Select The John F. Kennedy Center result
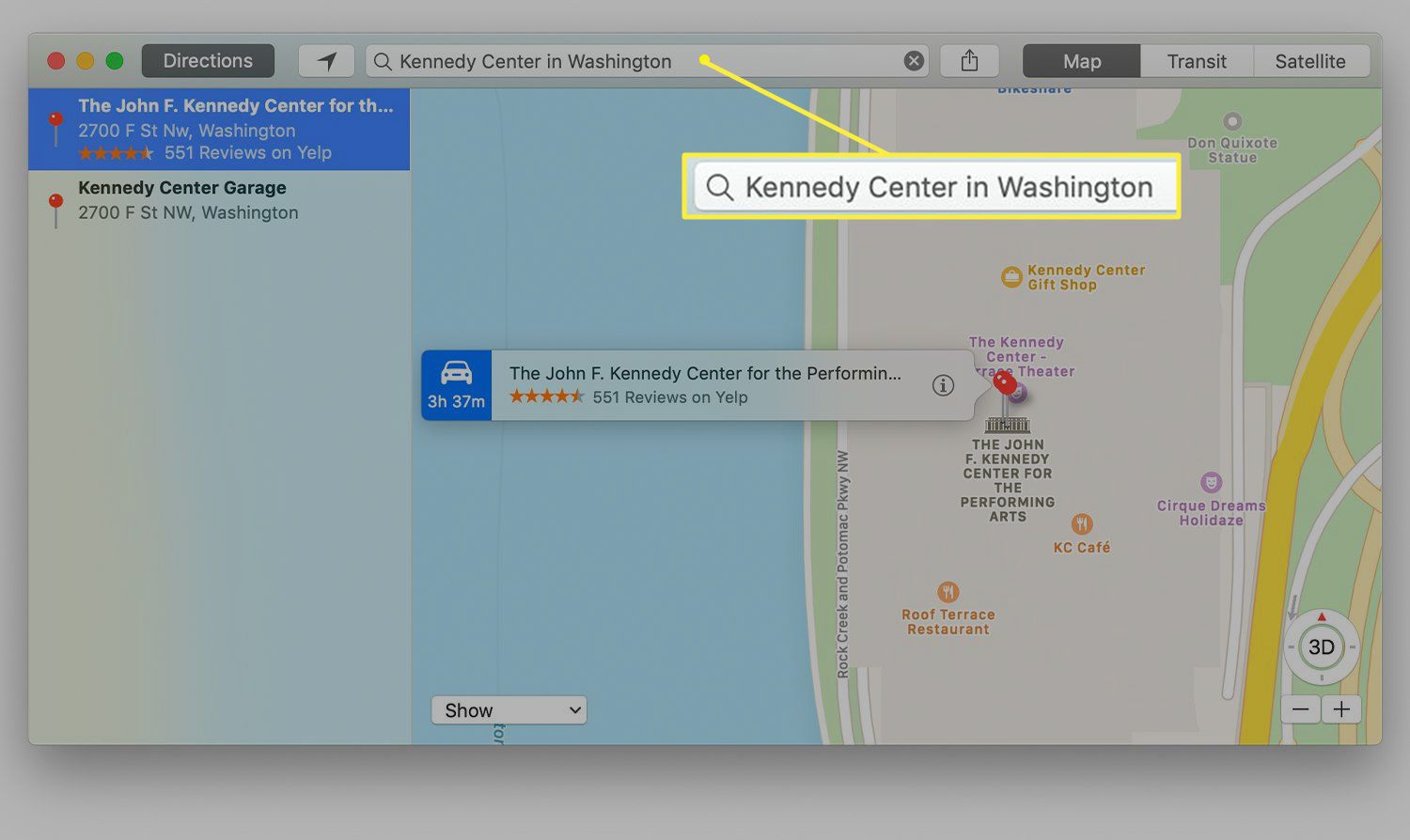 (219, 129)
